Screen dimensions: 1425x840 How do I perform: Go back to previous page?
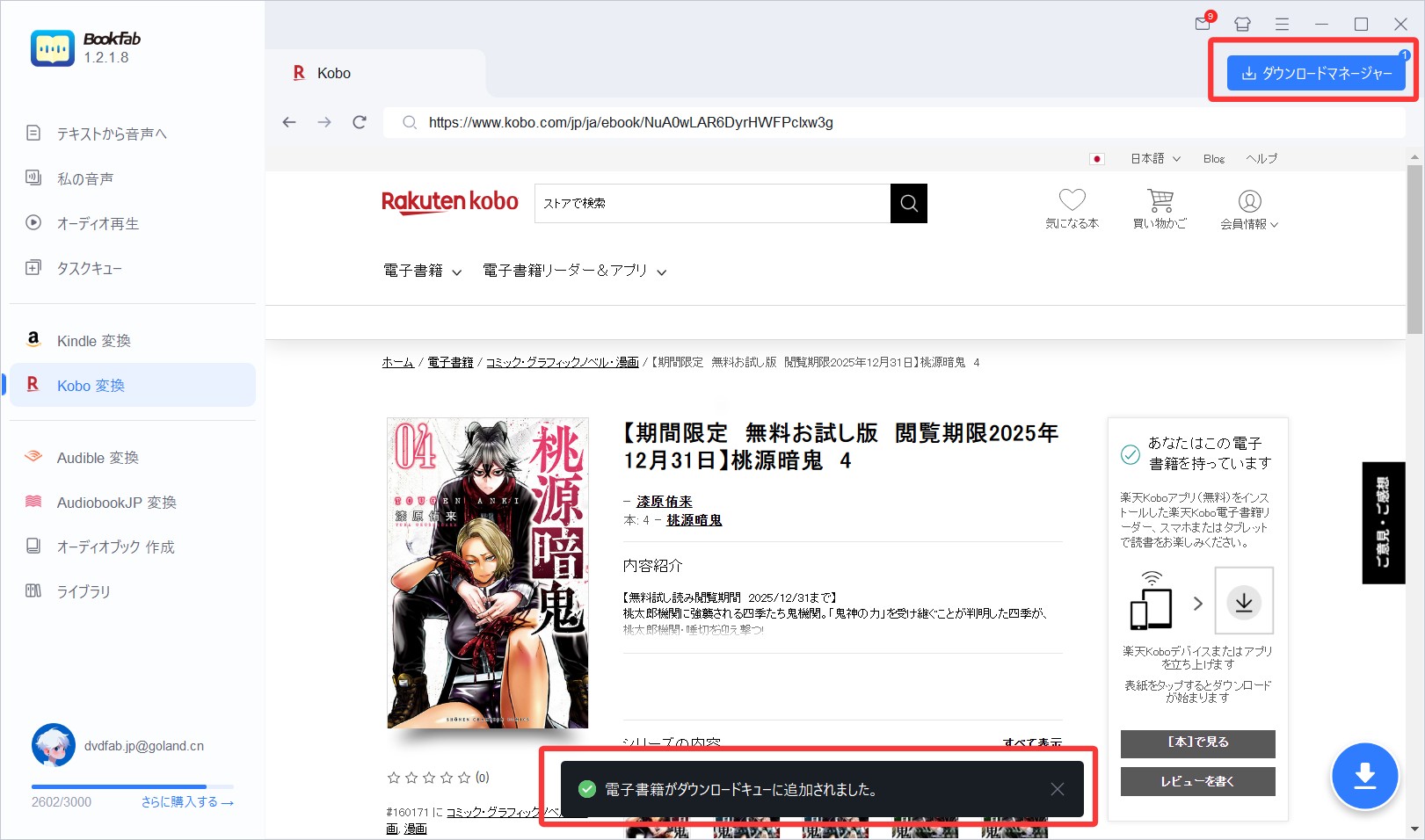[289, 122]
